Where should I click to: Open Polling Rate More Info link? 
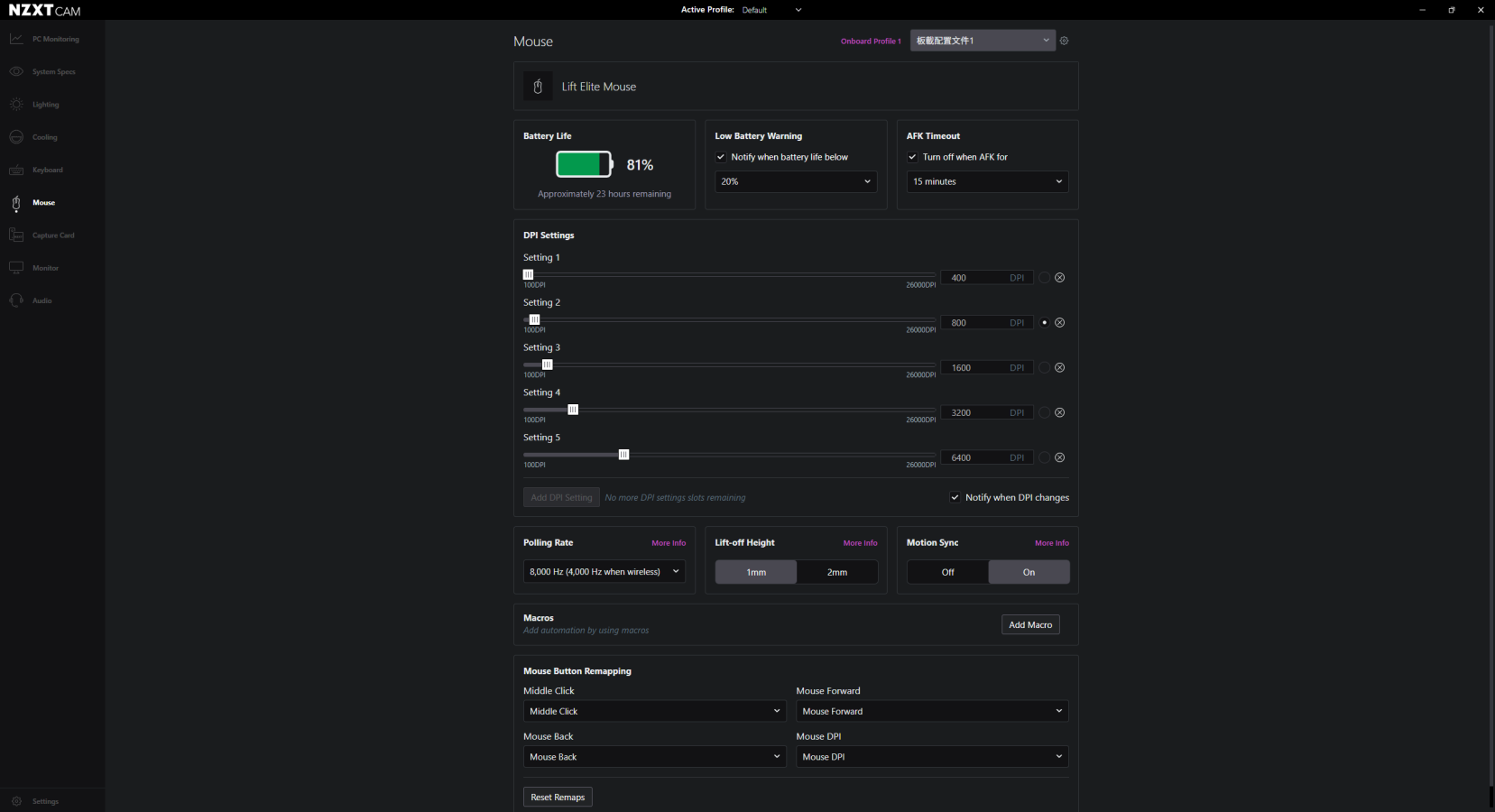pyautogui.click(x=669, y=543)
